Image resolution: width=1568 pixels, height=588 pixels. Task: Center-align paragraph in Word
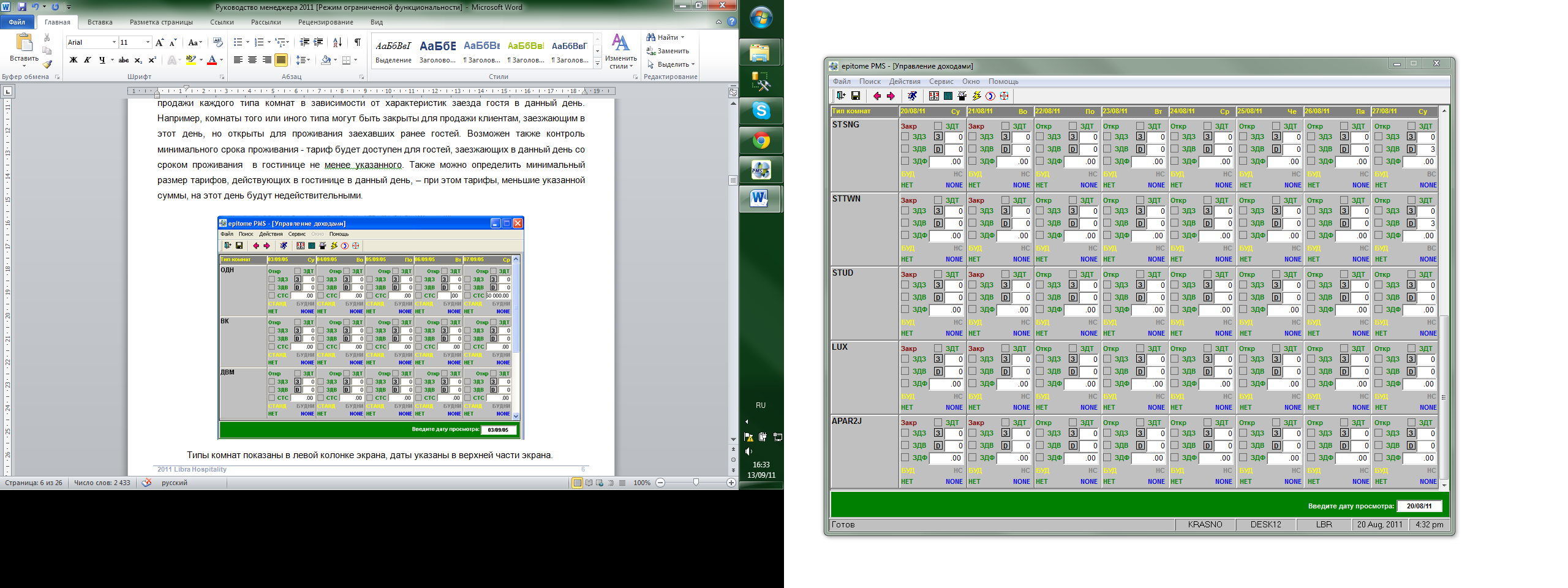pos(252,60)
